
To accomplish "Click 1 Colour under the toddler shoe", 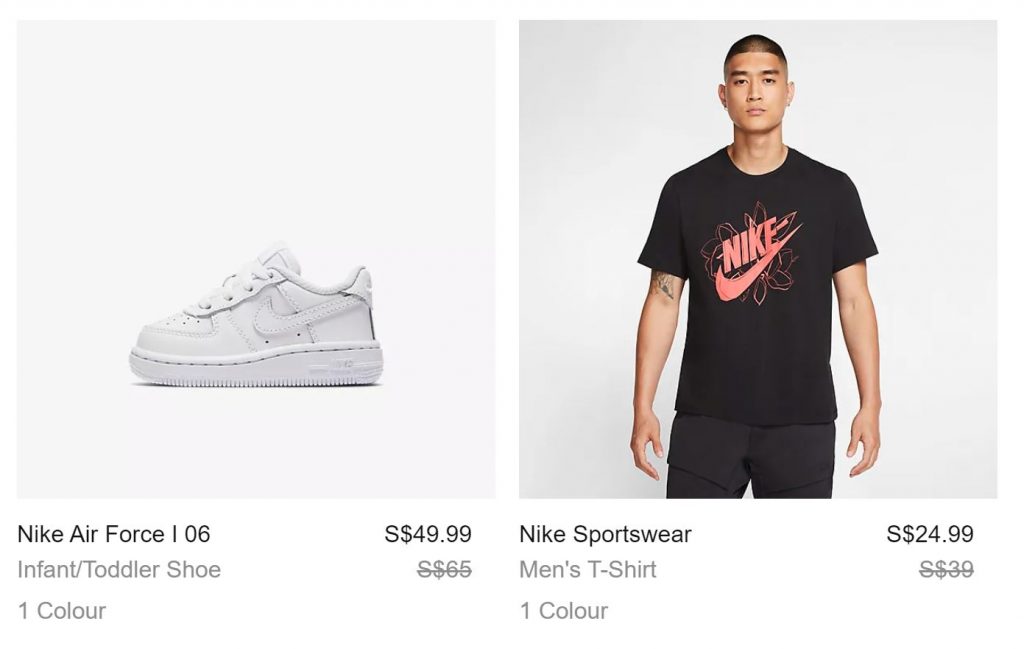I will click(x=61, y=610).
